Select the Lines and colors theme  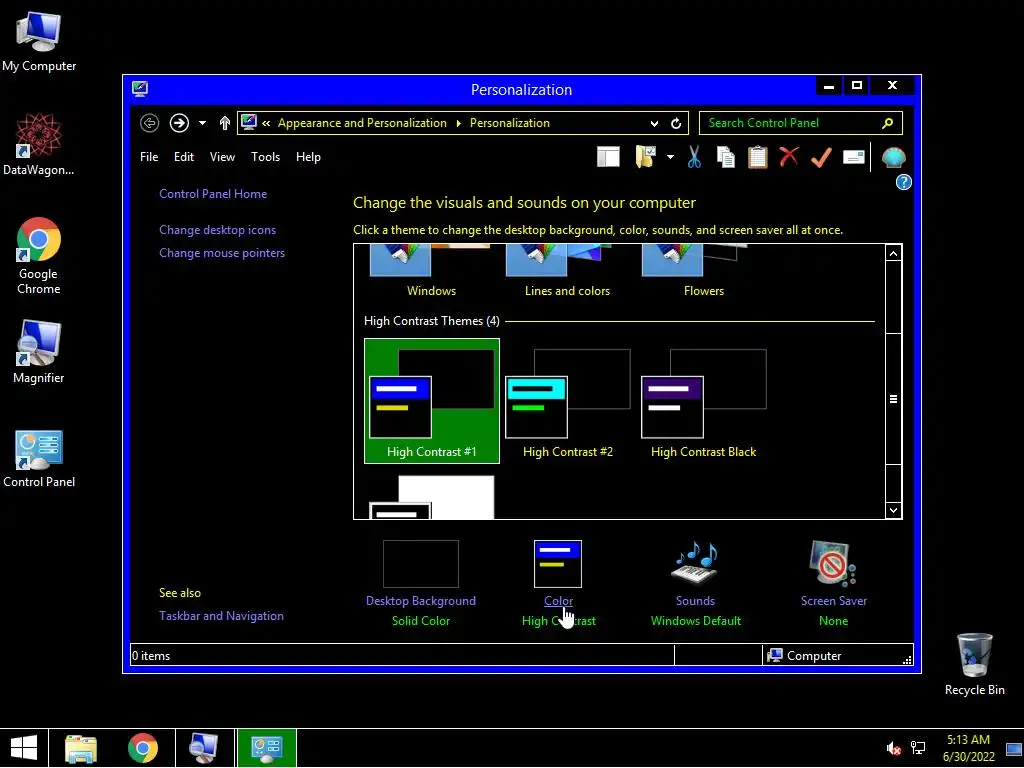[x=567, y=271]
